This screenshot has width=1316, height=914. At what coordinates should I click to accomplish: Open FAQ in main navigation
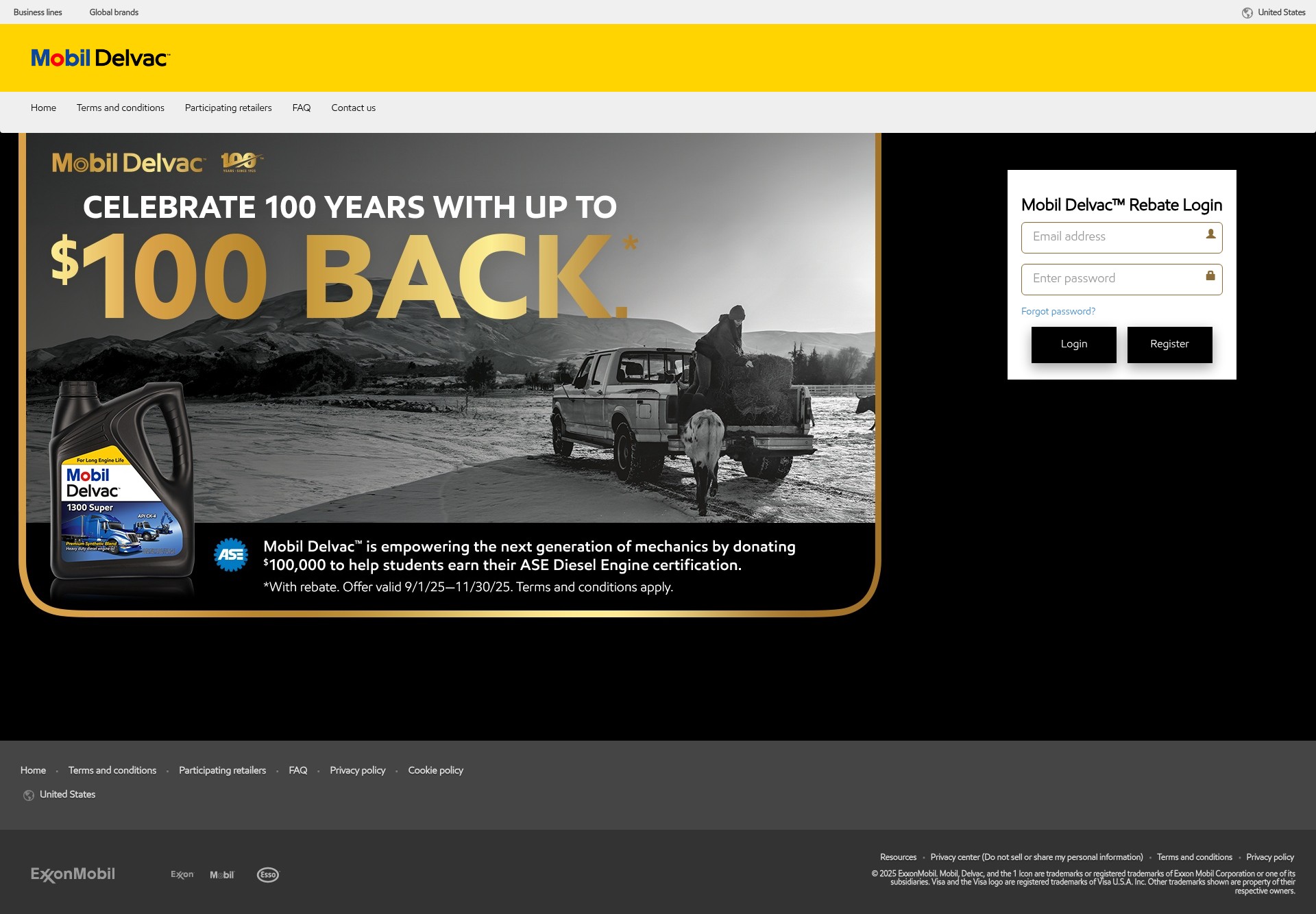(302, 108)
